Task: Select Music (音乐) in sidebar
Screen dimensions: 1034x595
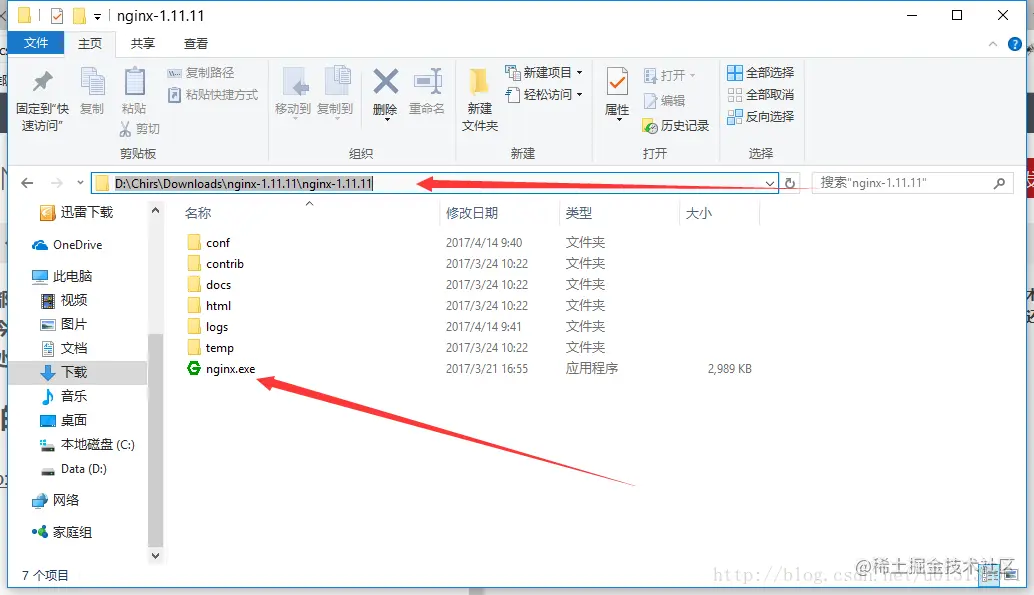Action: click(64, 396)
